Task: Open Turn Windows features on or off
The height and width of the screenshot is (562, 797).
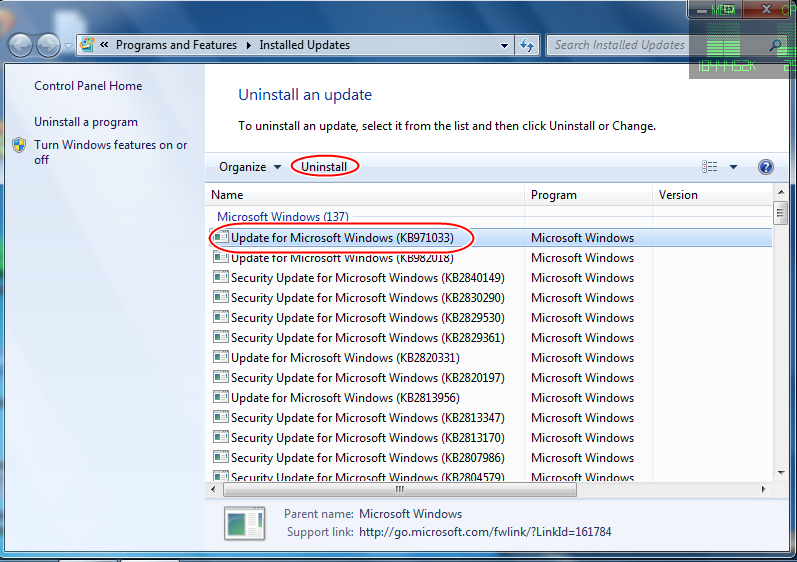Action: click(x=110, y=152)
